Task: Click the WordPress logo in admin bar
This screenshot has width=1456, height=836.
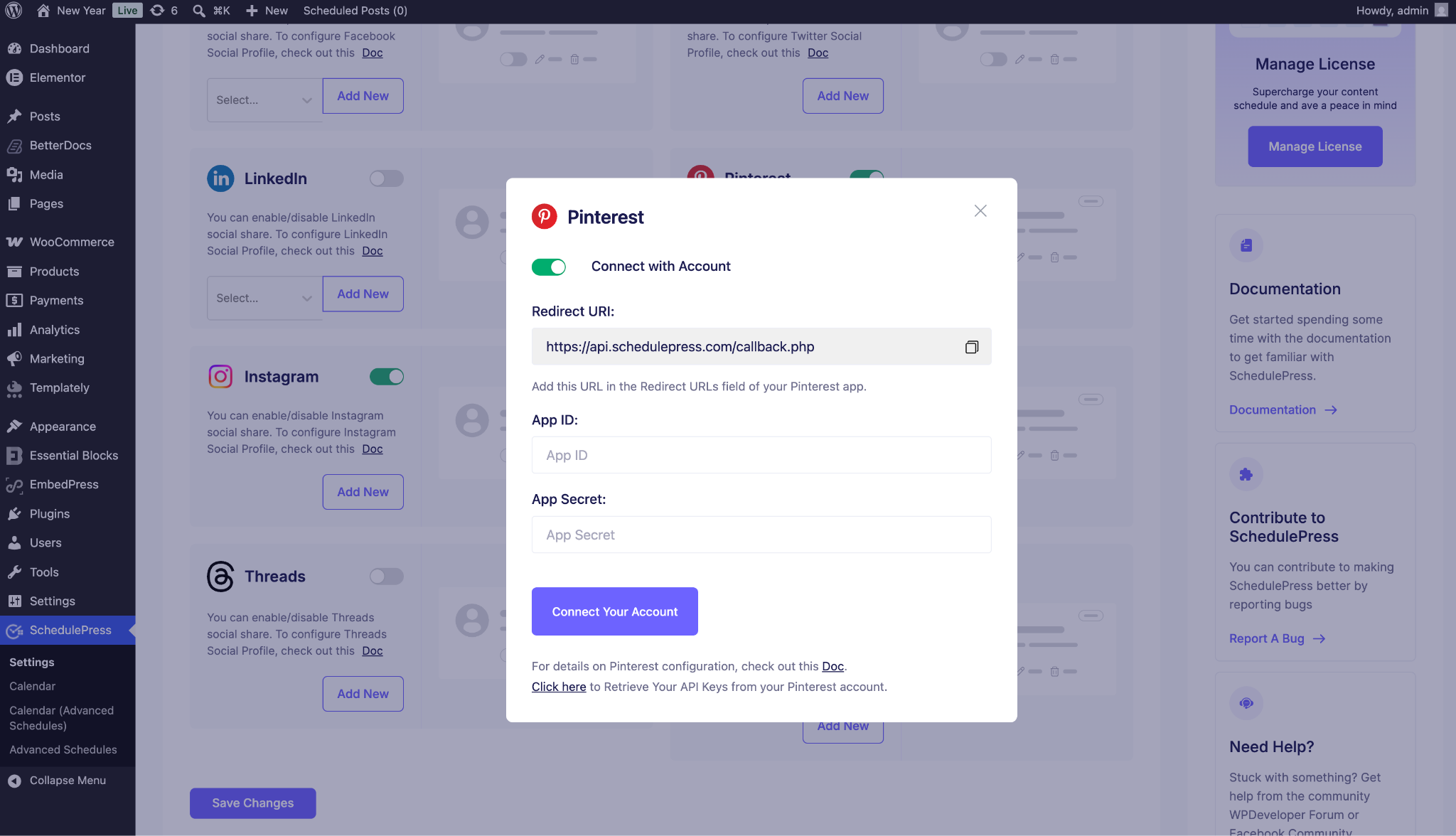Action: pyautogui.click(x=14, y=11)
